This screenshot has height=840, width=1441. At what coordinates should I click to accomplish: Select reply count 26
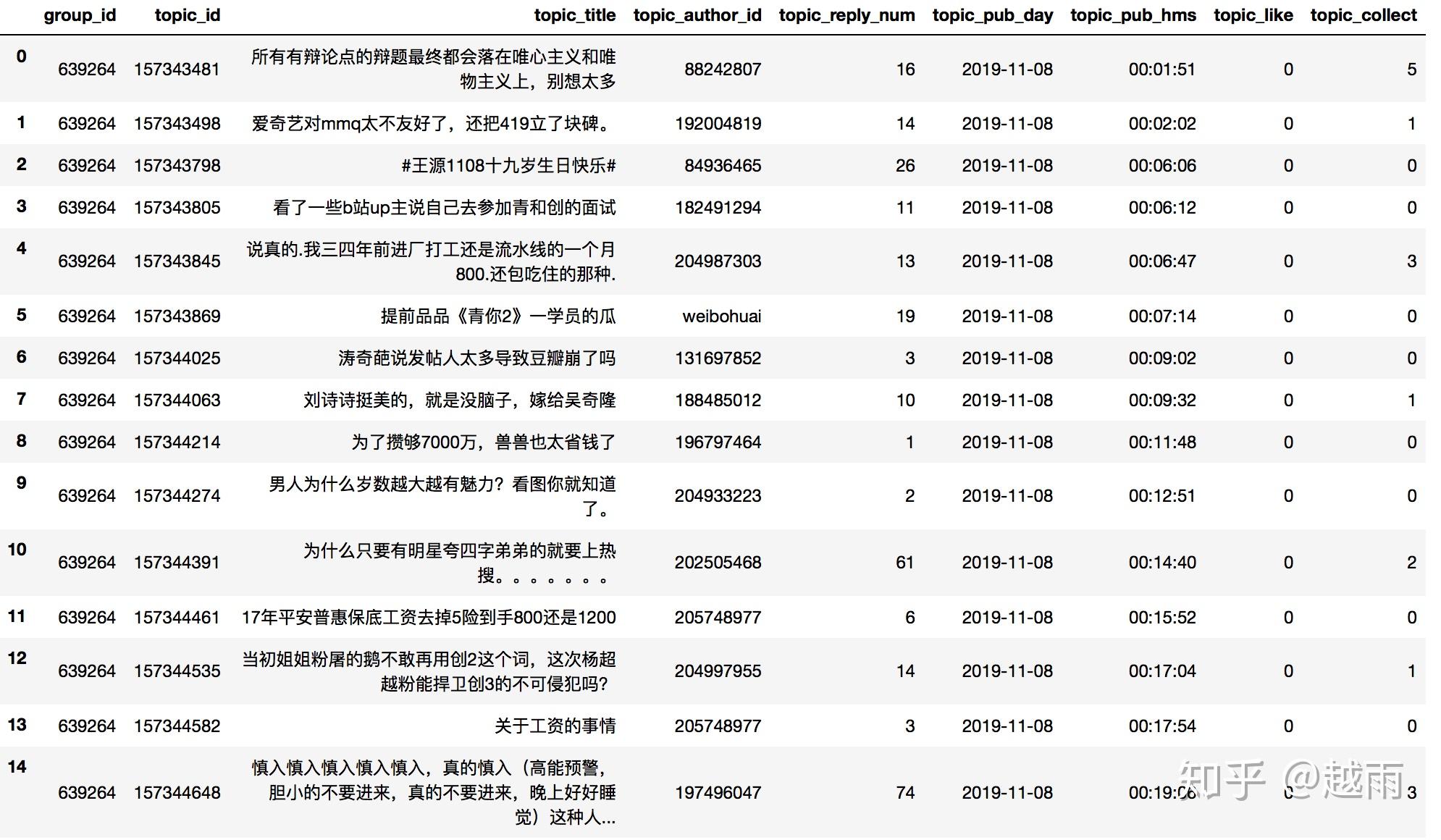point(905,166)
